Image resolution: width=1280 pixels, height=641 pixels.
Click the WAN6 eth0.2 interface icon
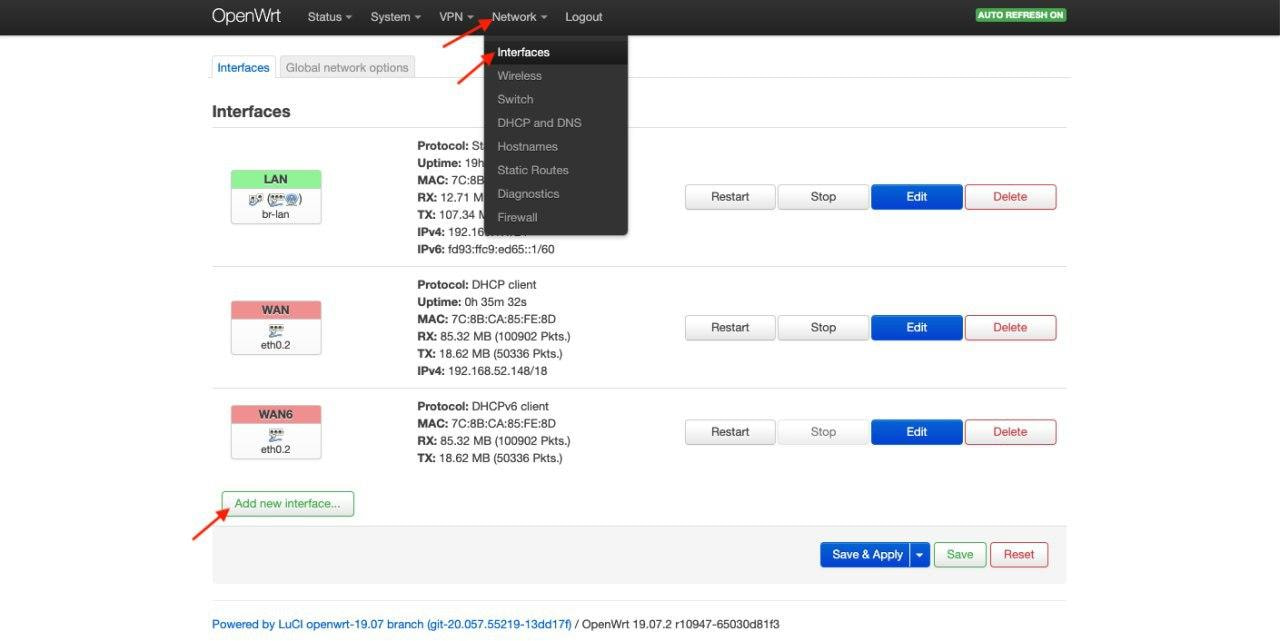[275, 435]
